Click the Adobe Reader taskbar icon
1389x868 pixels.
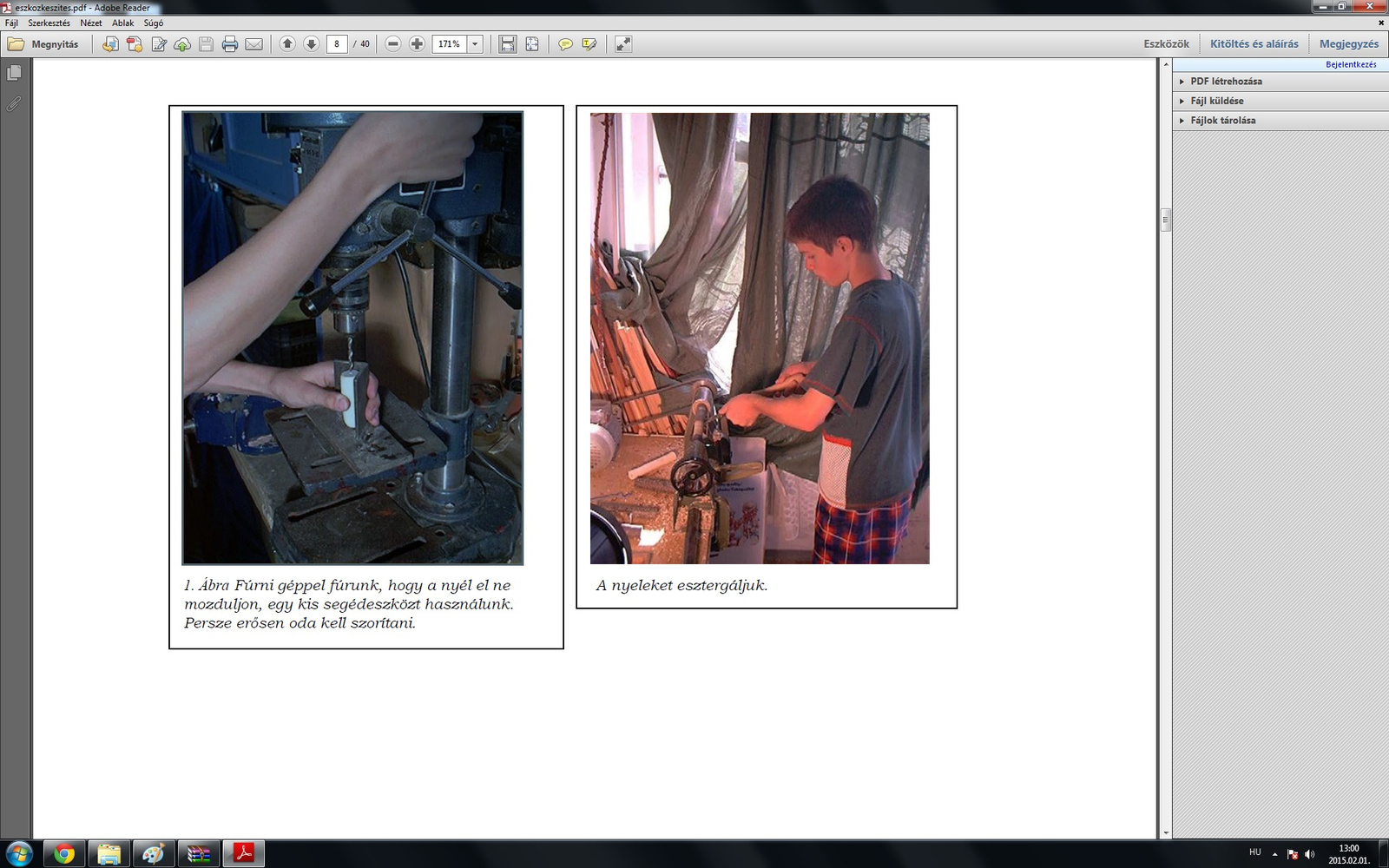coord(244,854)
